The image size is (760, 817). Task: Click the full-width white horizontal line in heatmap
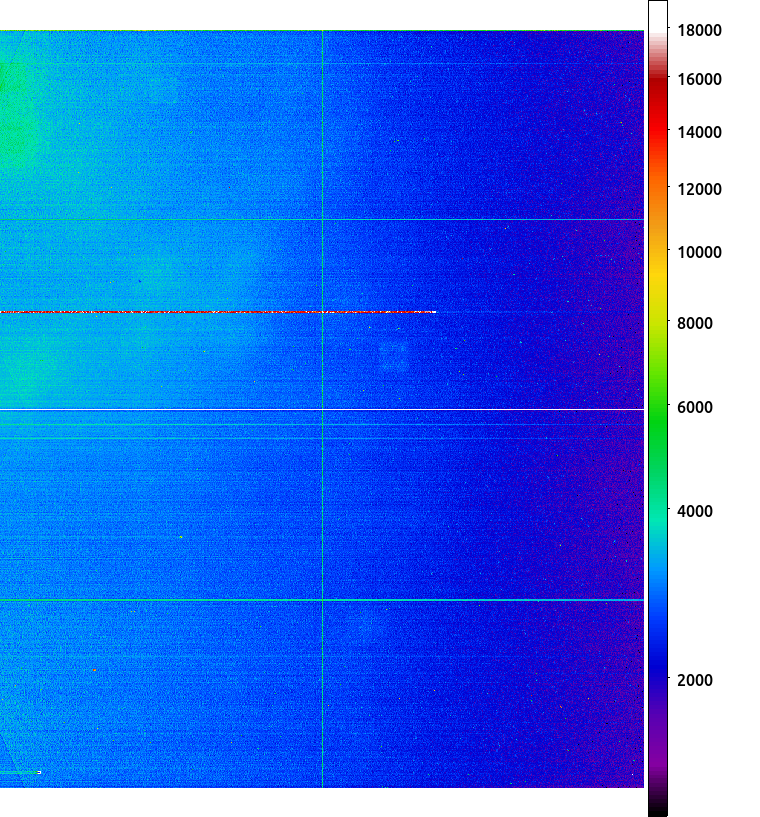point(322,410)
